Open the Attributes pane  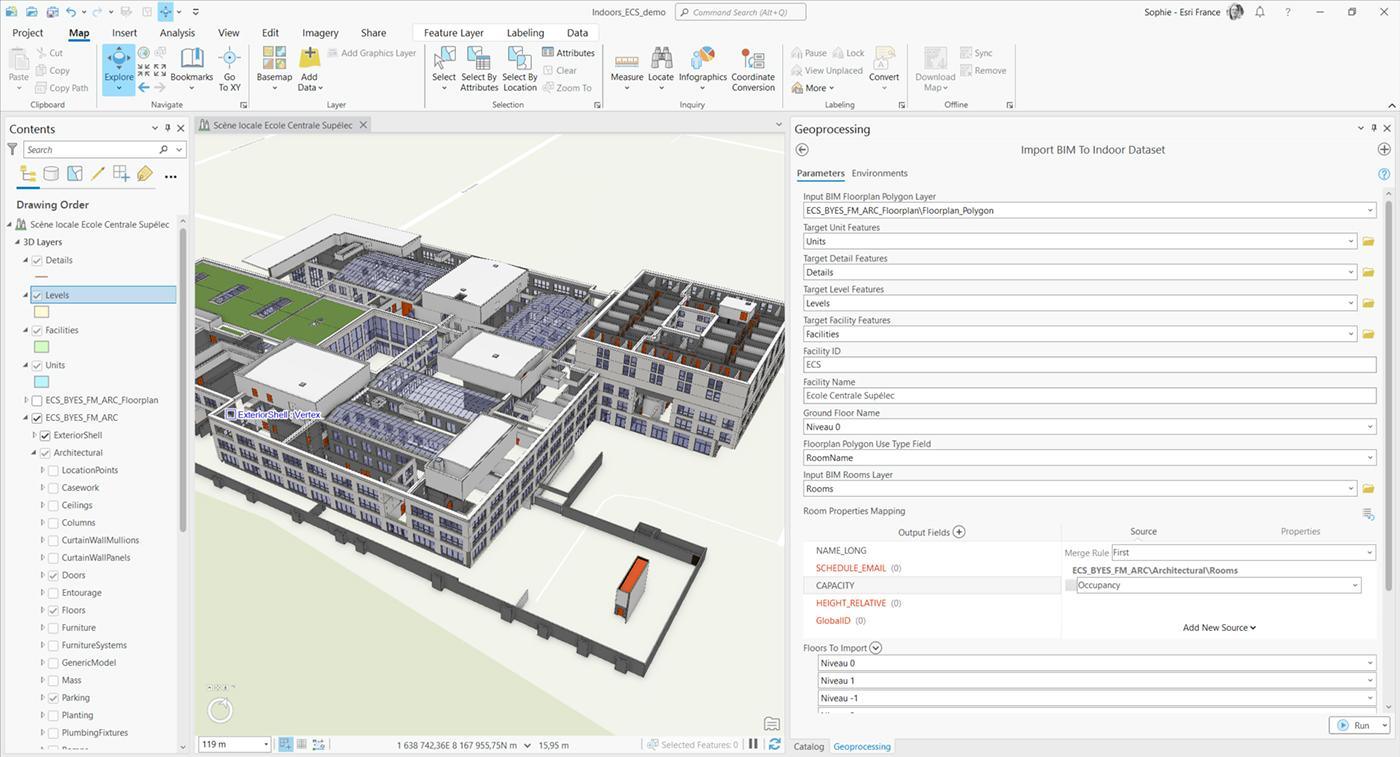[568, 53]
